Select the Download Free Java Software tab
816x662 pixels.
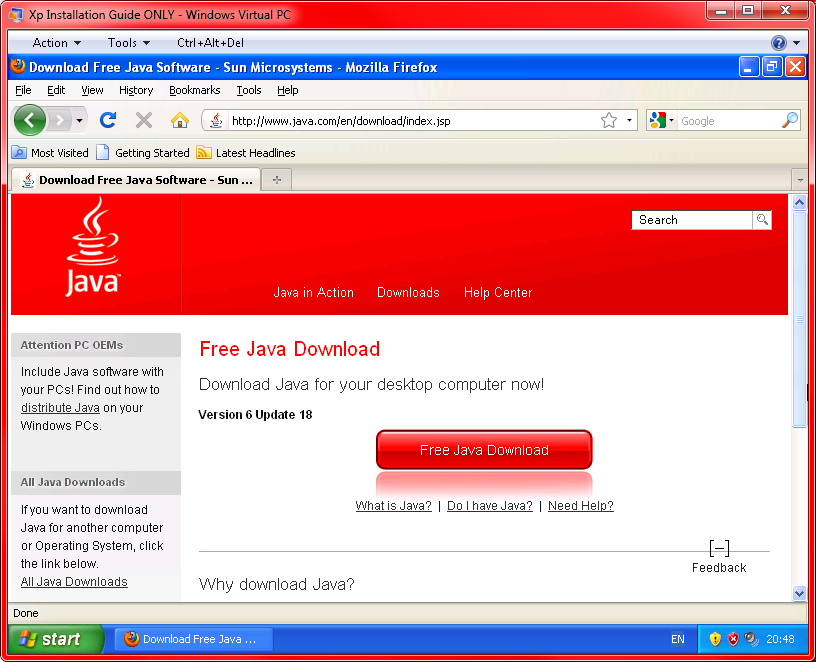point(136,180)
